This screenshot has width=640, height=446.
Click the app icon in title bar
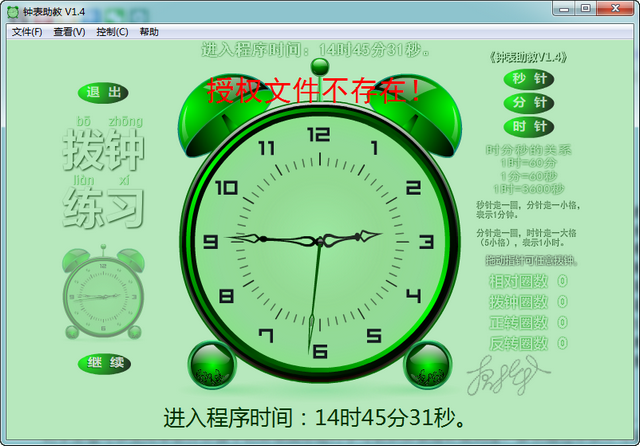tap(12, 11)
